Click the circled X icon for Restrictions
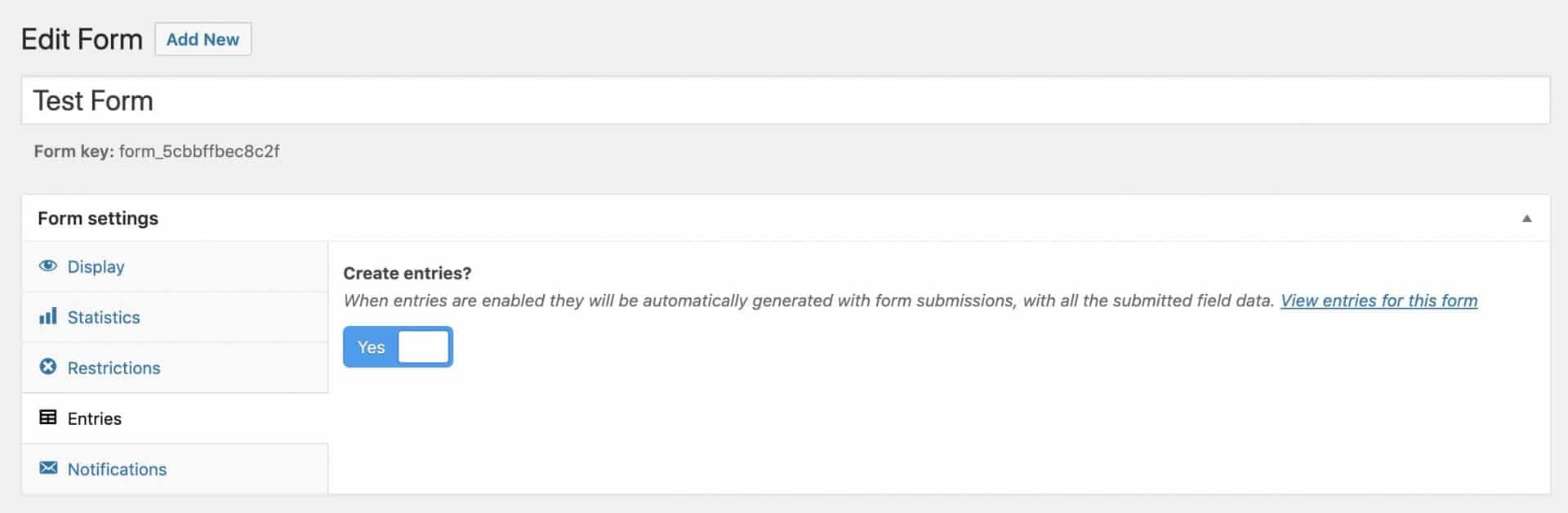 point(47,368)
